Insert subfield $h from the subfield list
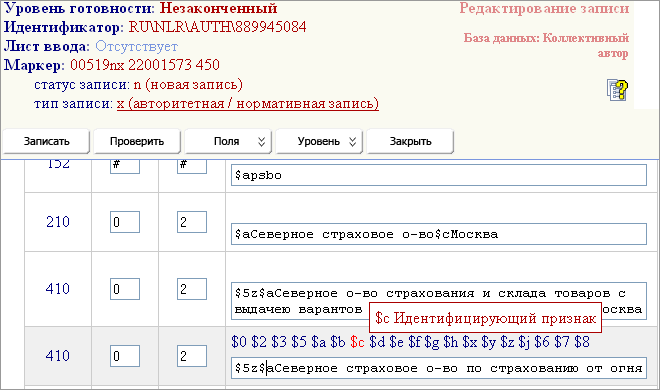The image size is (660, 390). (x=451, y=342)
